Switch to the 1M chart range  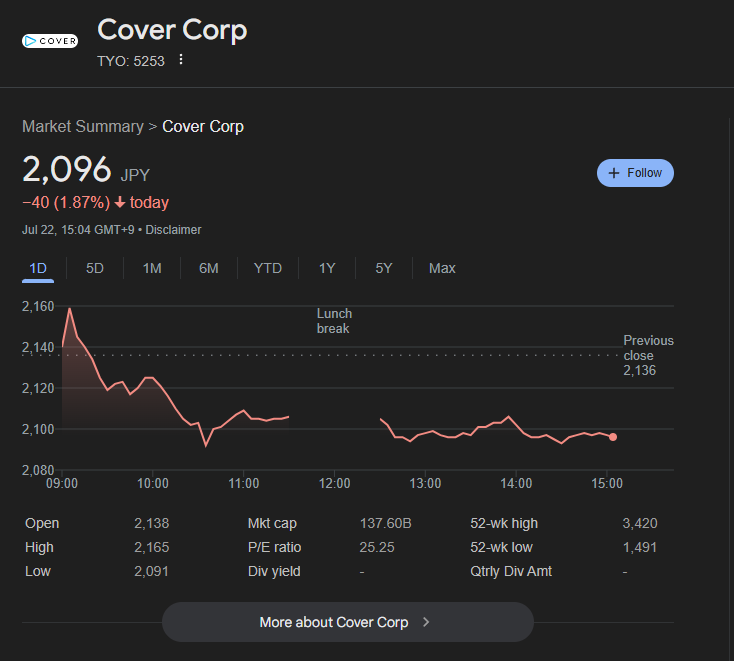coord(152,268)
